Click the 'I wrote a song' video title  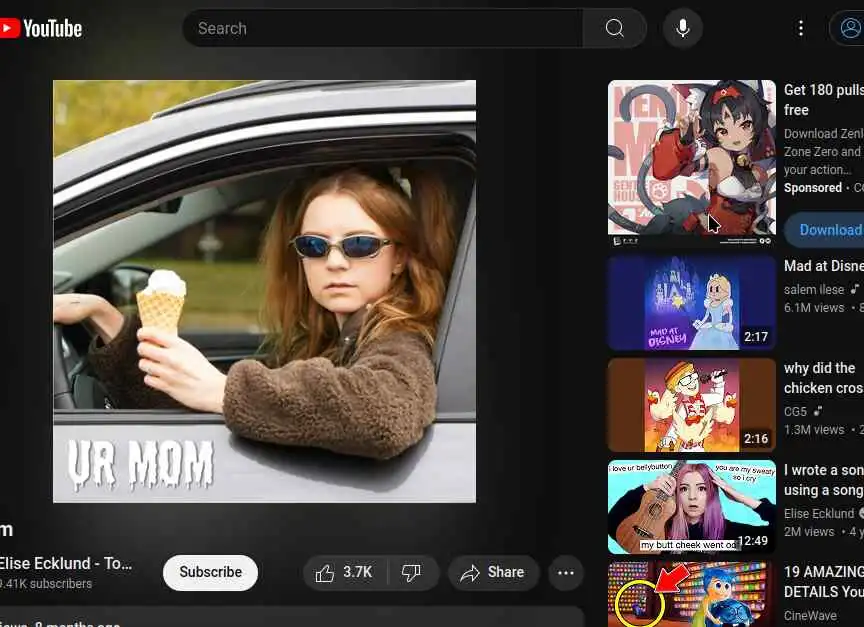coord(824,480)
